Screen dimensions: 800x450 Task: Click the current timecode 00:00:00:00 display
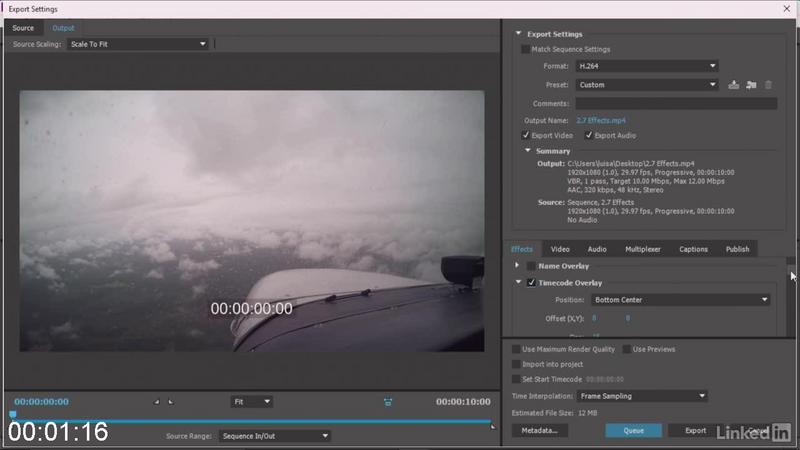pos(41,402)
